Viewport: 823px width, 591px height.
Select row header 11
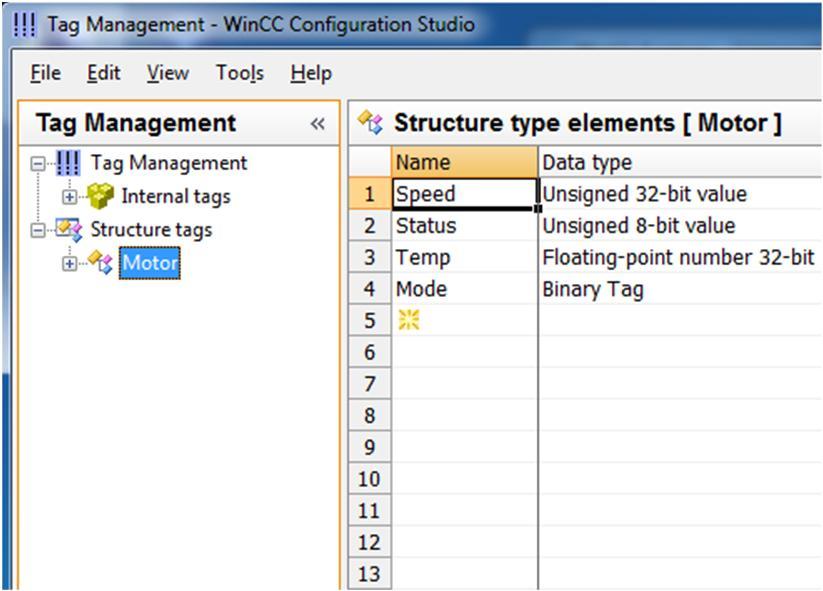click(370, 510)
